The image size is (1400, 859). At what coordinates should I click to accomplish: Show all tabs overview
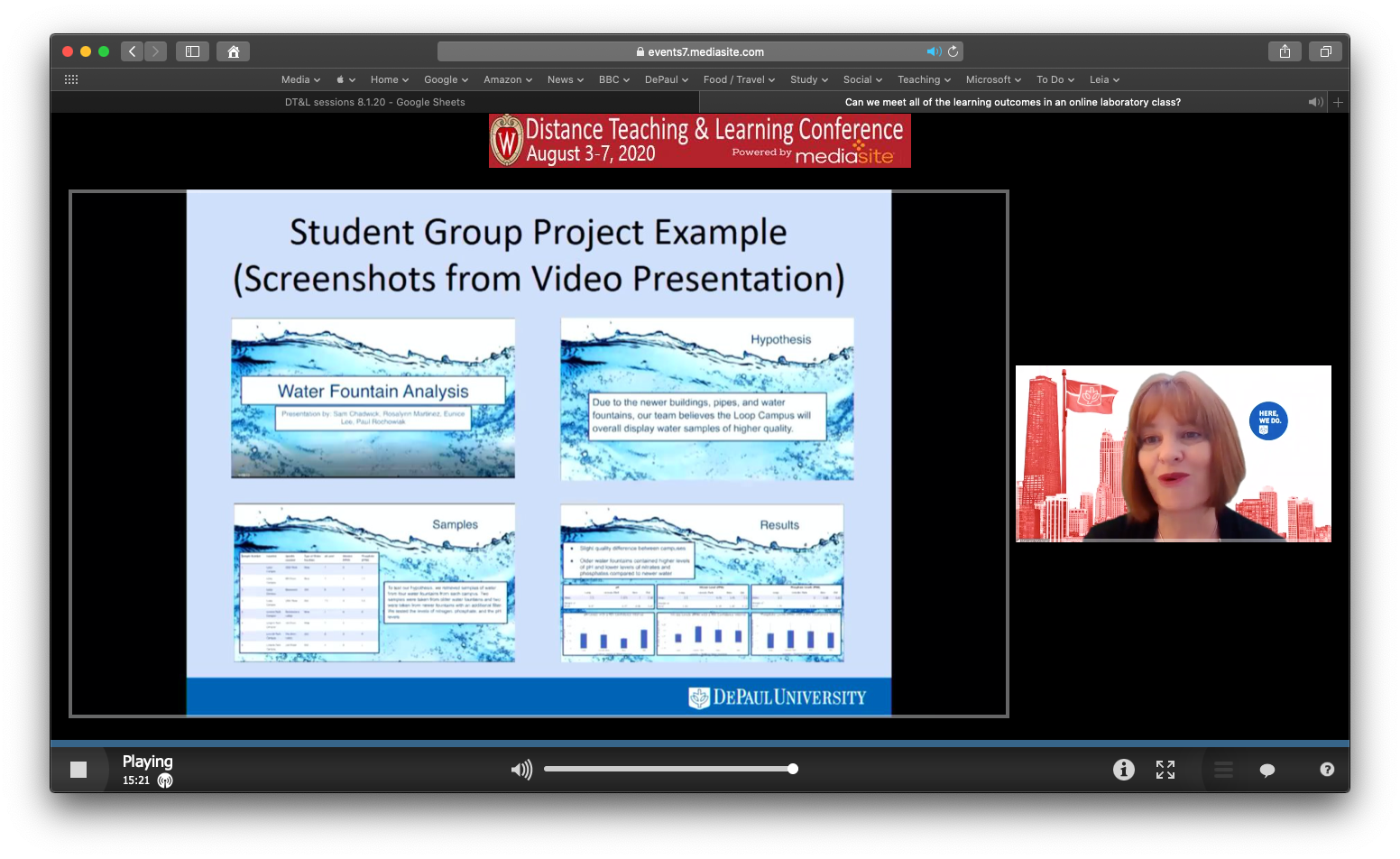coord(1325,51)
